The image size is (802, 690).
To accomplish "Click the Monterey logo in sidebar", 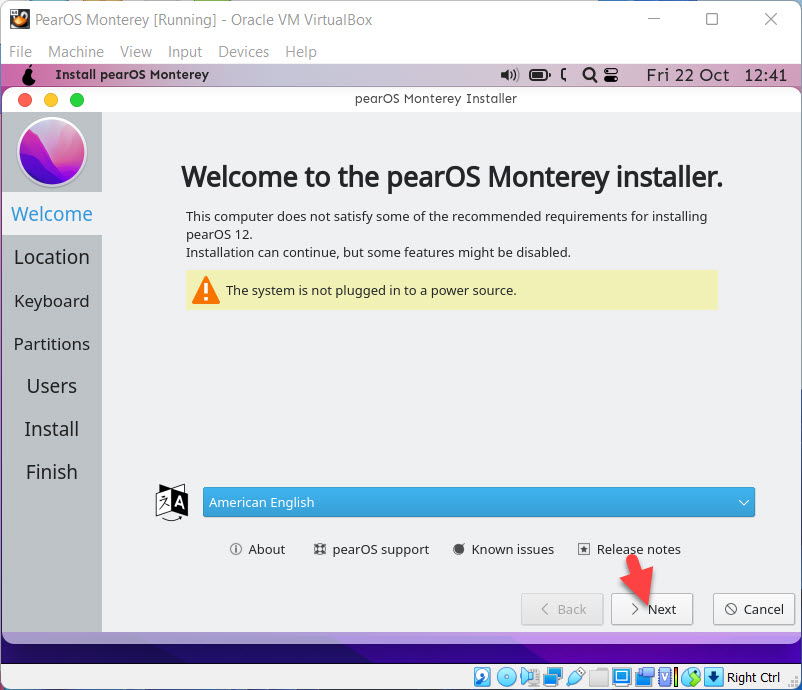I will tap(52, 151).
